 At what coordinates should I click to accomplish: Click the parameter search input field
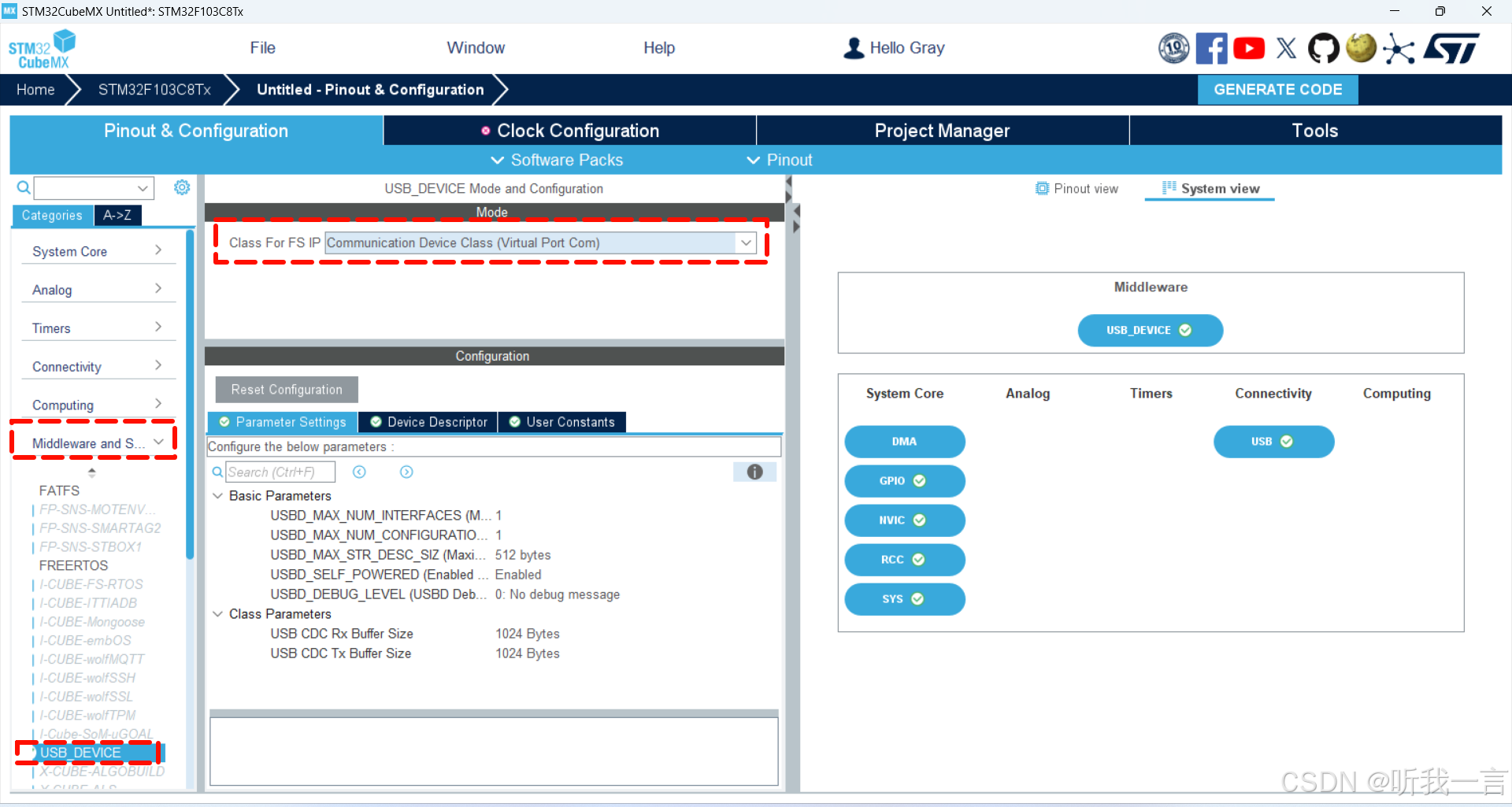point(280,472)
